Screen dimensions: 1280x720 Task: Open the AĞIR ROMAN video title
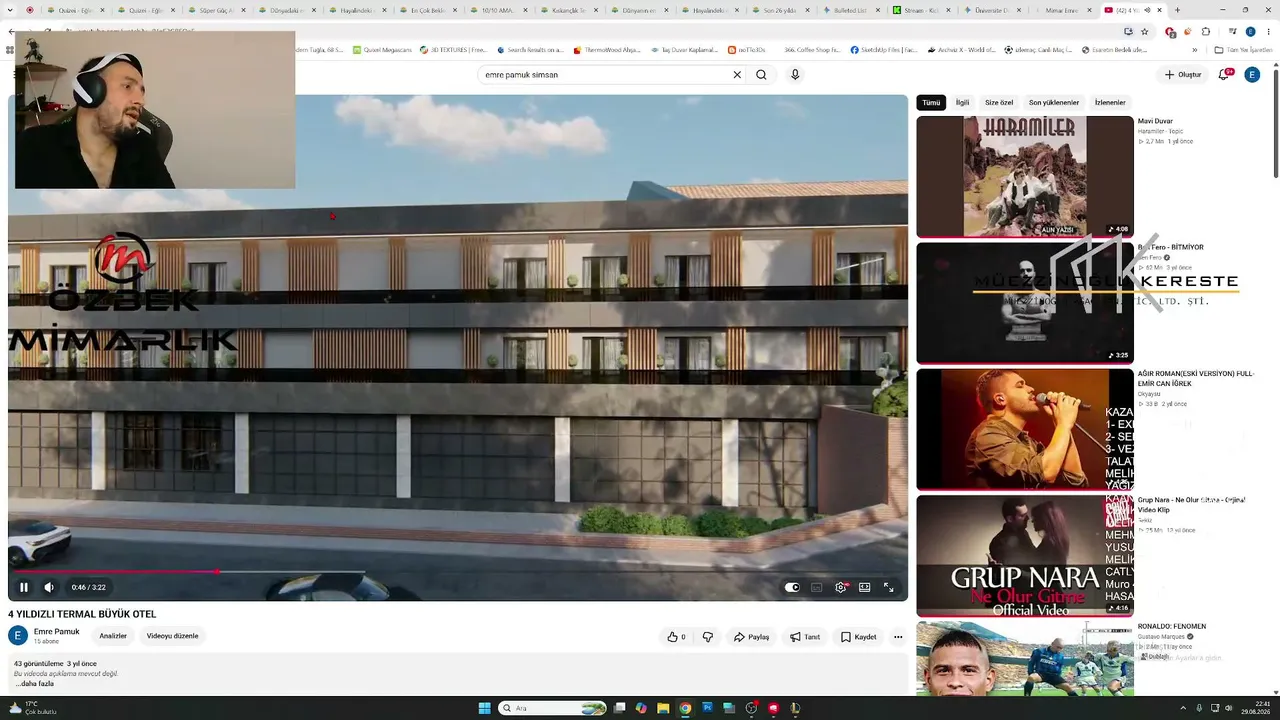point(1196,379)
